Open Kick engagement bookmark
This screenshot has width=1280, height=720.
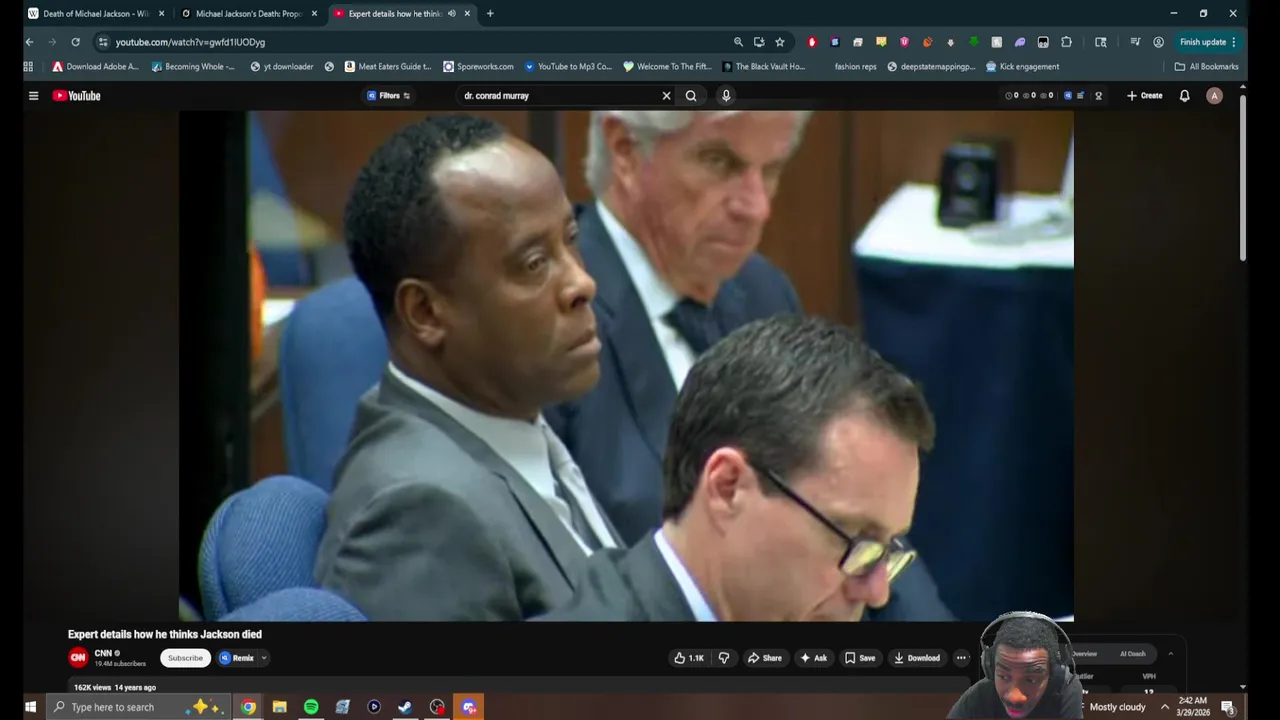coord(1022,67)
